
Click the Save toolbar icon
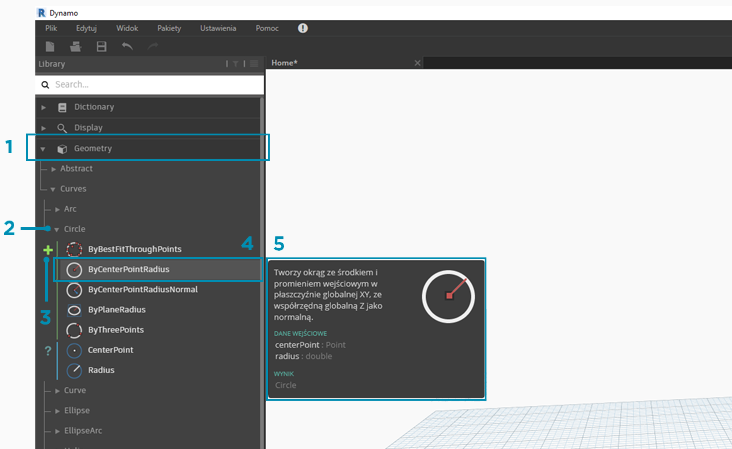(101, 46)
